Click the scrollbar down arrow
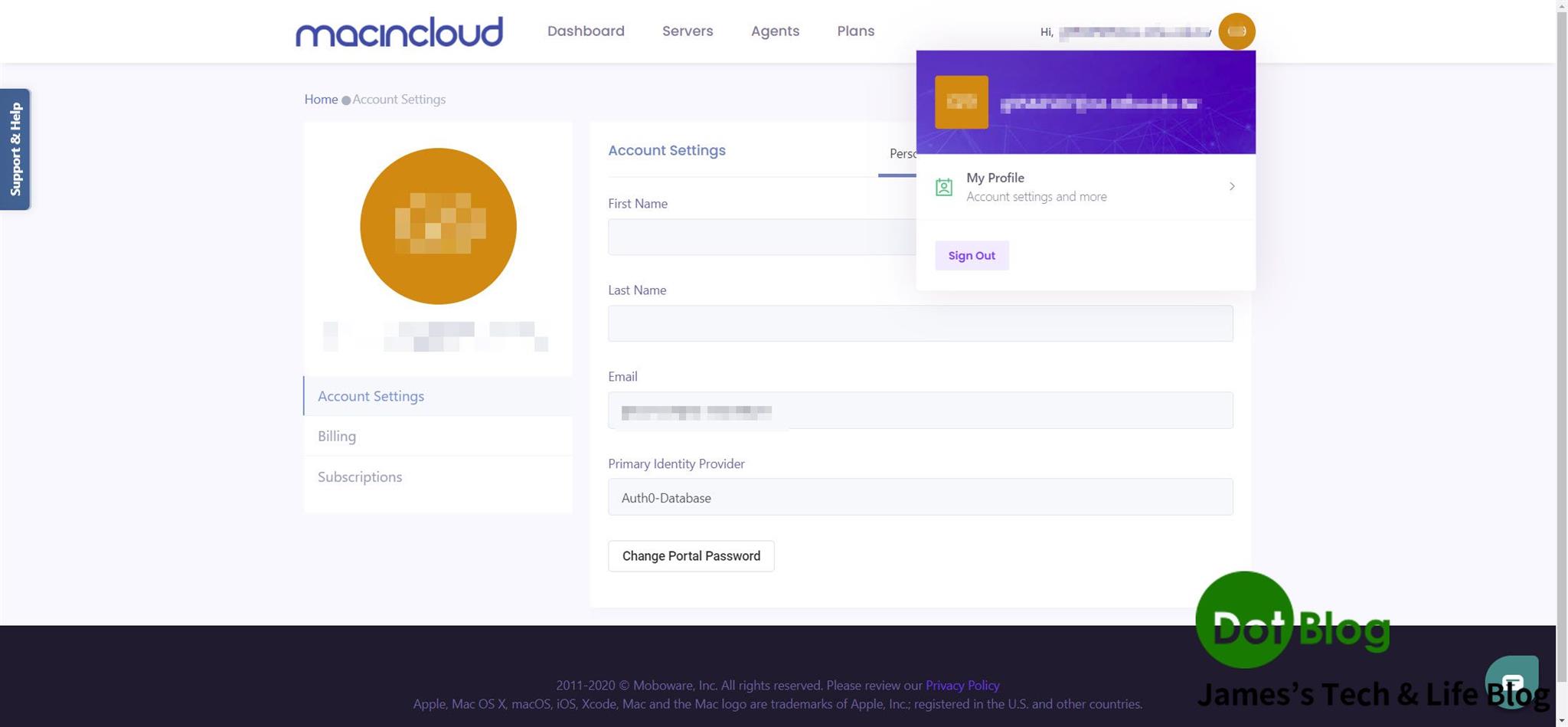The height and width of the screenshot is (727, 1568). 1560,720
